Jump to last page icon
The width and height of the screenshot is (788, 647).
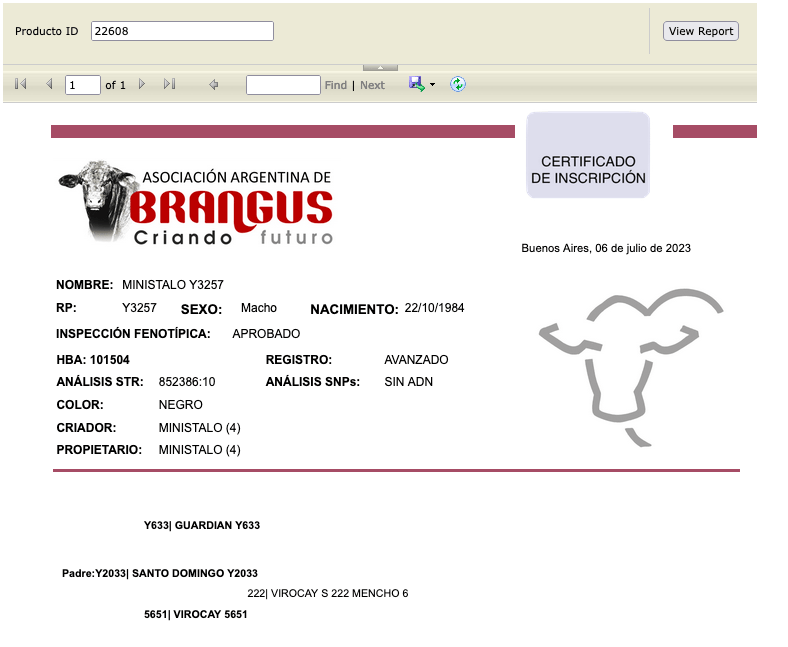pyautogui.click(x=169, y=85)
